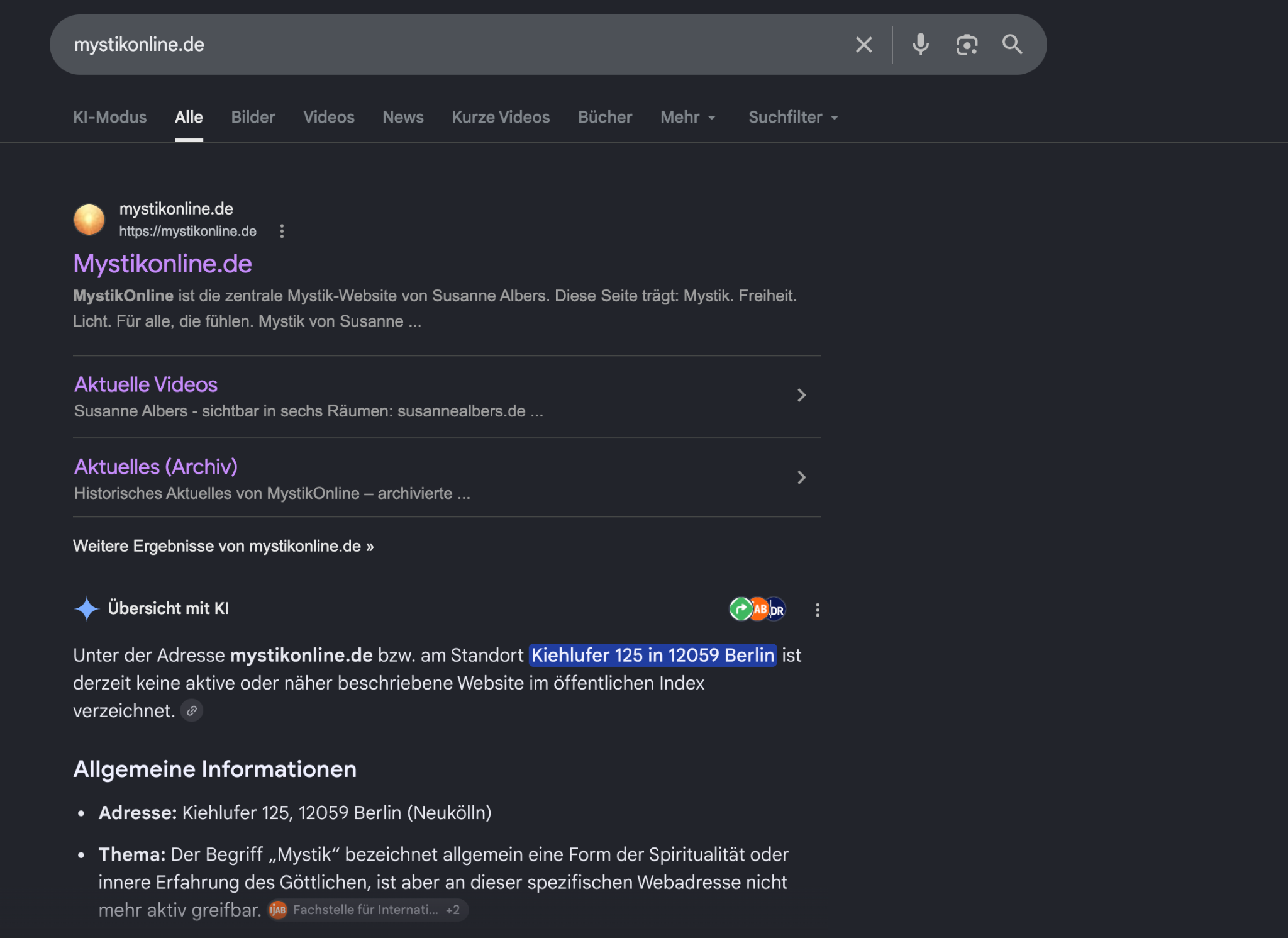Open the three-dot menu next to https://mystikonline.de
The width and height of the screenshot is (1288, 938).
click(x=282, y=231)
